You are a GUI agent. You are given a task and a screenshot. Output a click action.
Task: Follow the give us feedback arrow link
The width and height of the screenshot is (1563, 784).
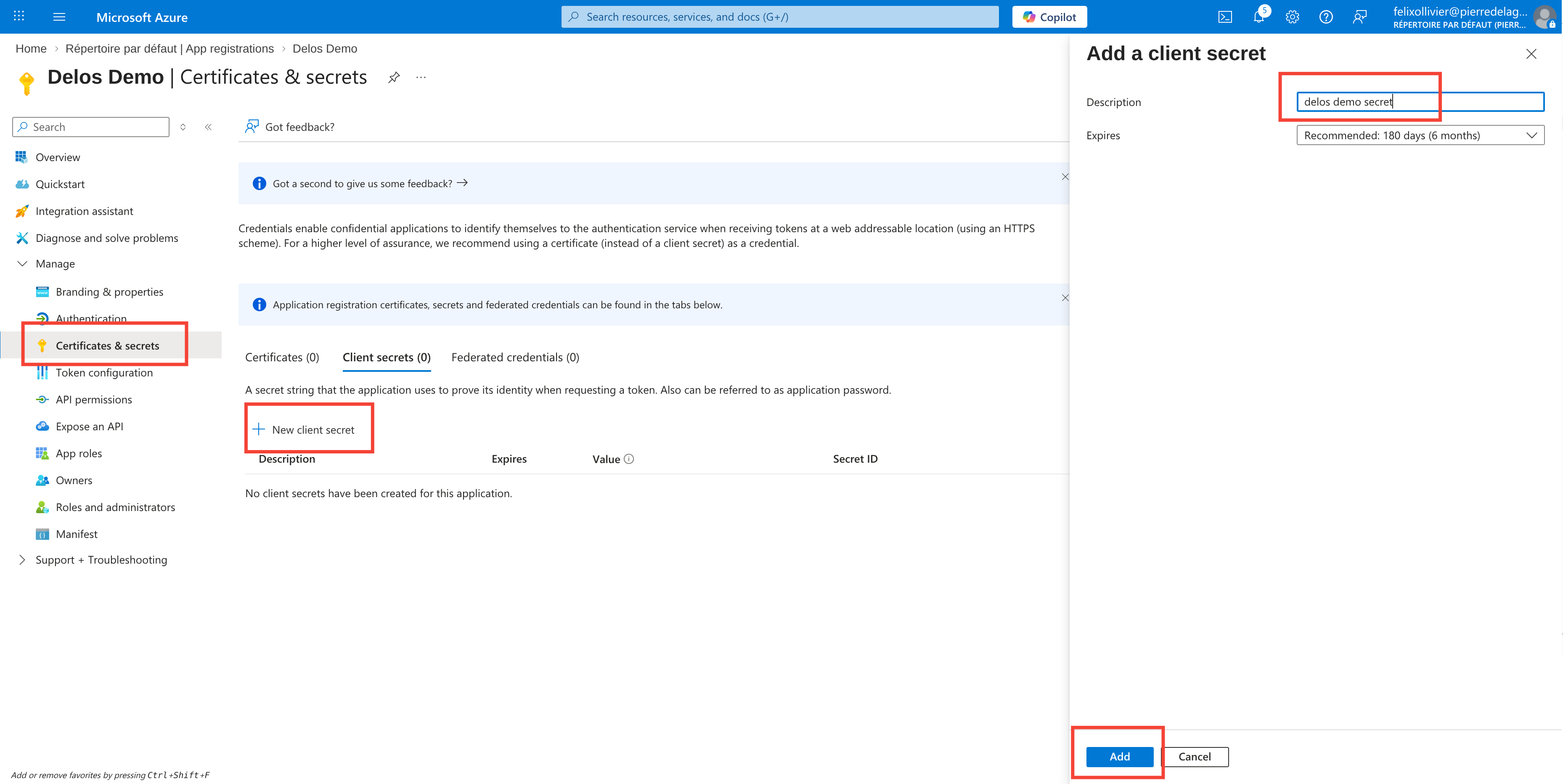pos(462,183)
